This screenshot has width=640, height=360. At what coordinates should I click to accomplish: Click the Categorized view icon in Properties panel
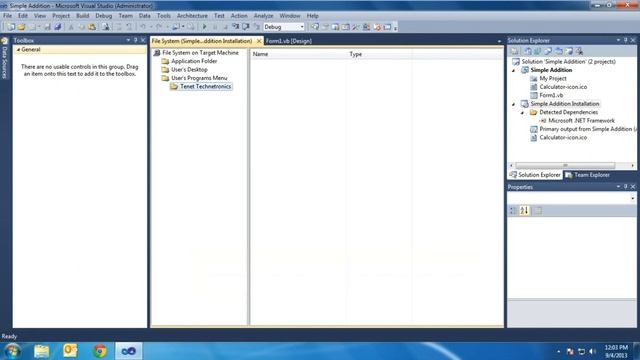point(513,211)
